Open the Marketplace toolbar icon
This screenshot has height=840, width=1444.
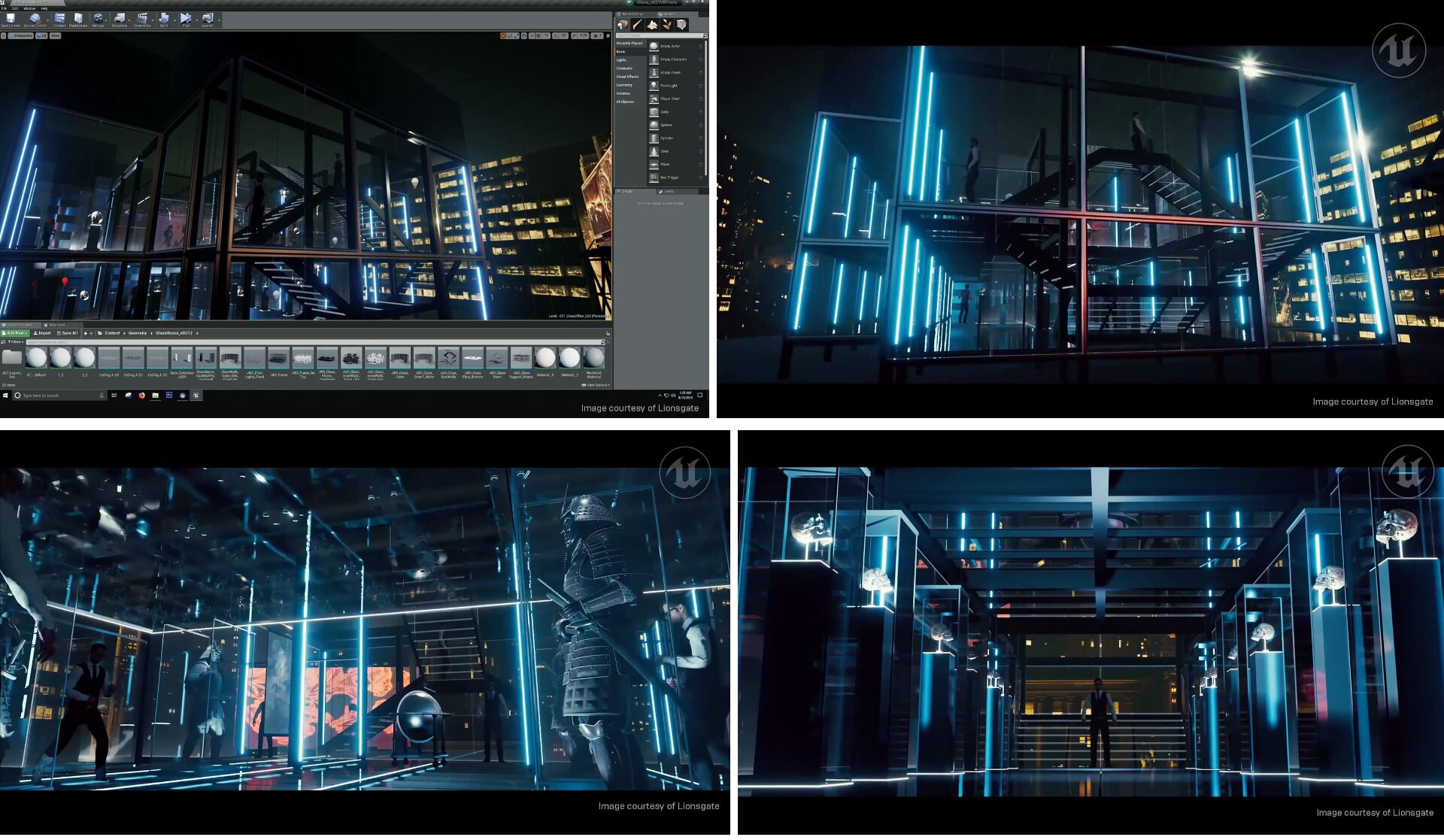tap(78, 19)
